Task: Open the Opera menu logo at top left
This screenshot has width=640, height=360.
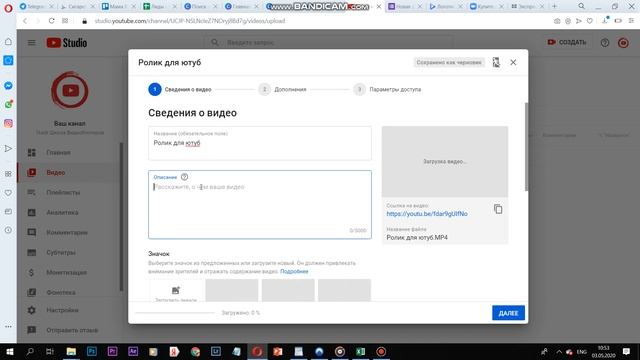Action: [8, 7]
